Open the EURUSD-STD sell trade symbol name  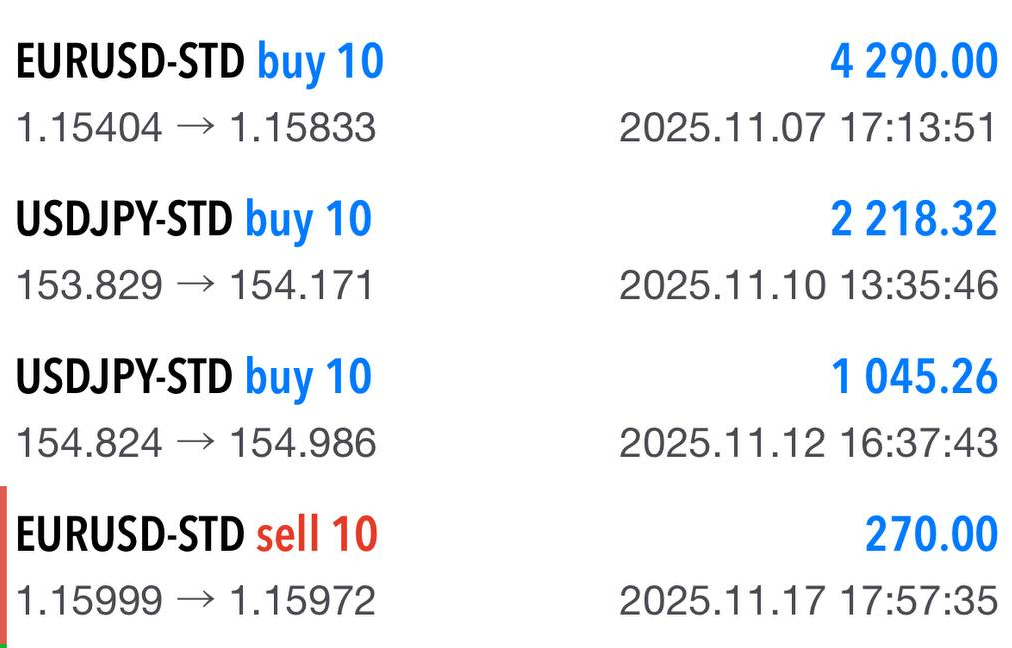(x=130, y=535)
